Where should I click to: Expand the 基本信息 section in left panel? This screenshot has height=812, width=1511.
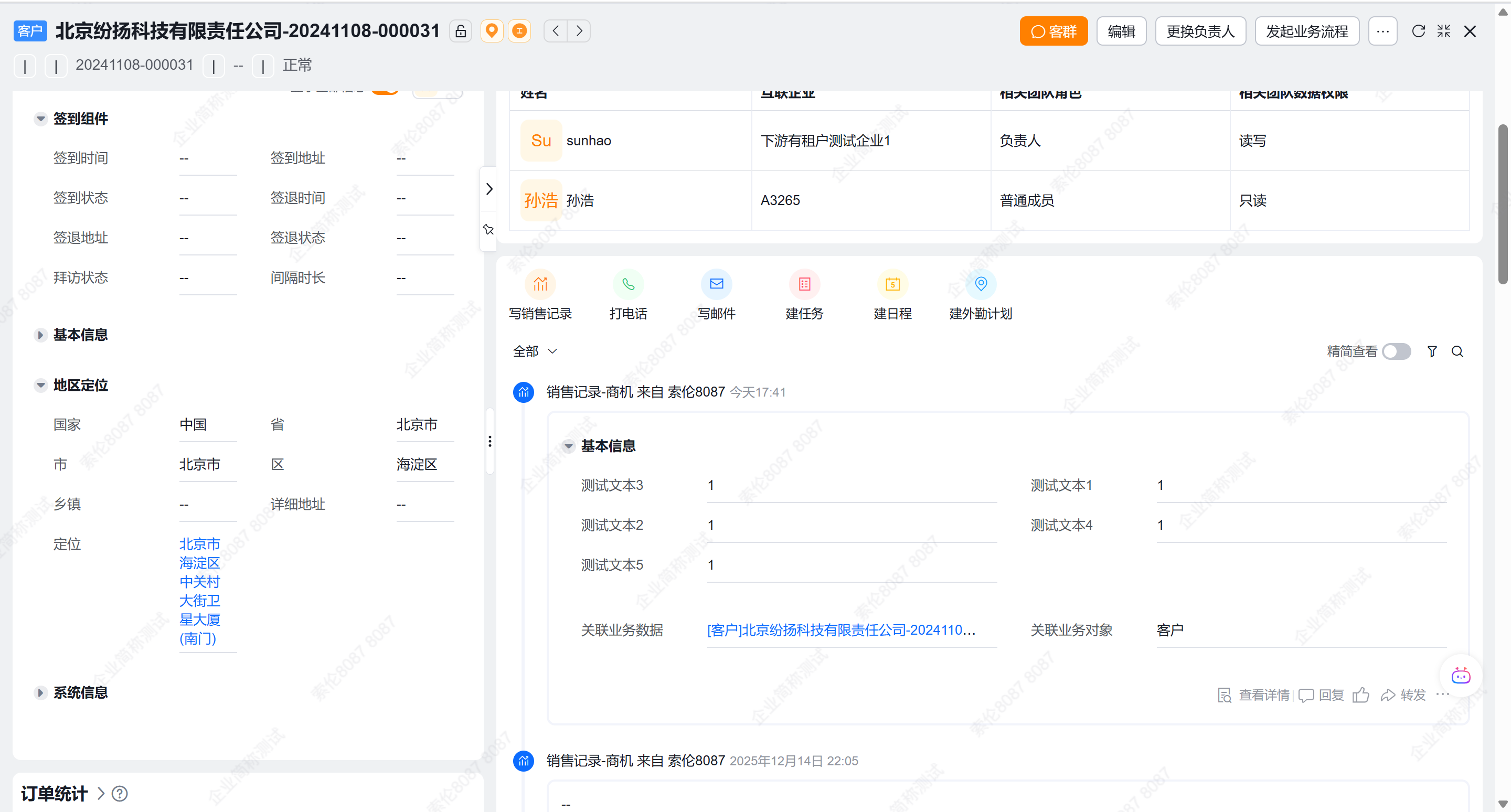coord(40,335)
